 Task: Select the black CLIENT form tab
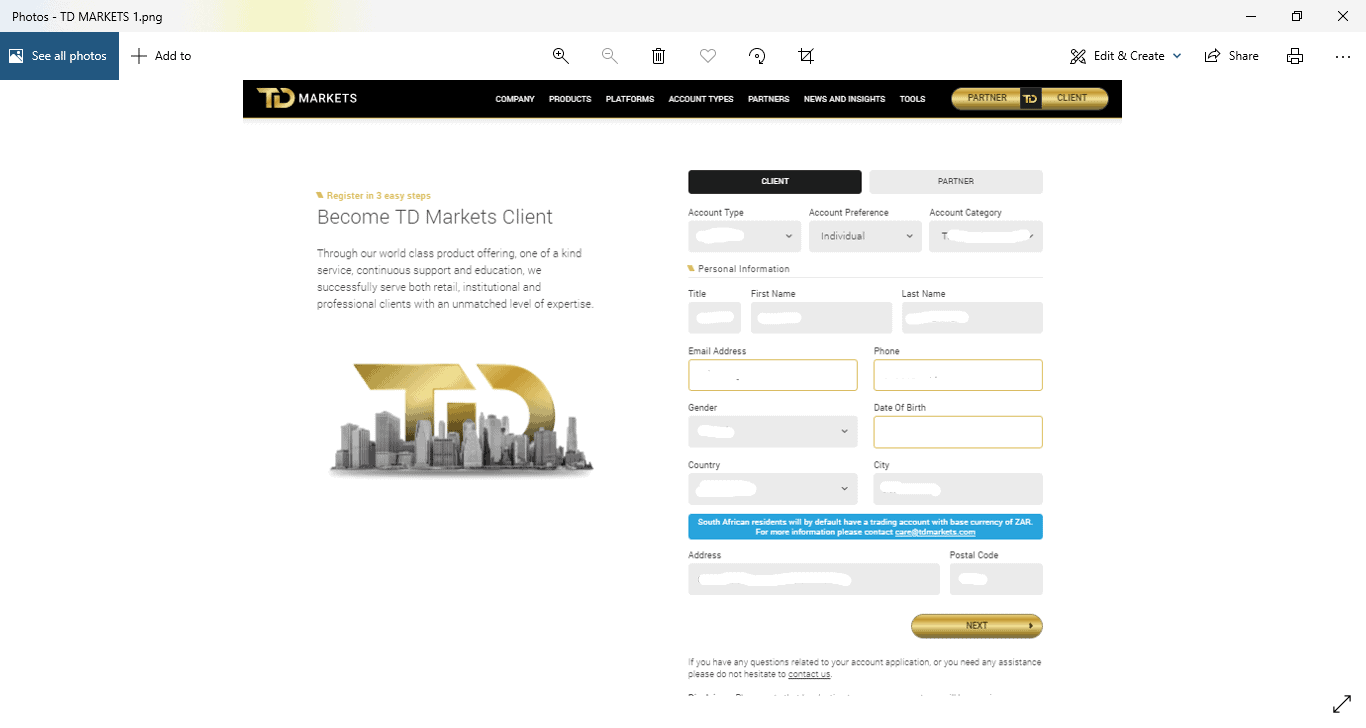(x=775, y=181)
